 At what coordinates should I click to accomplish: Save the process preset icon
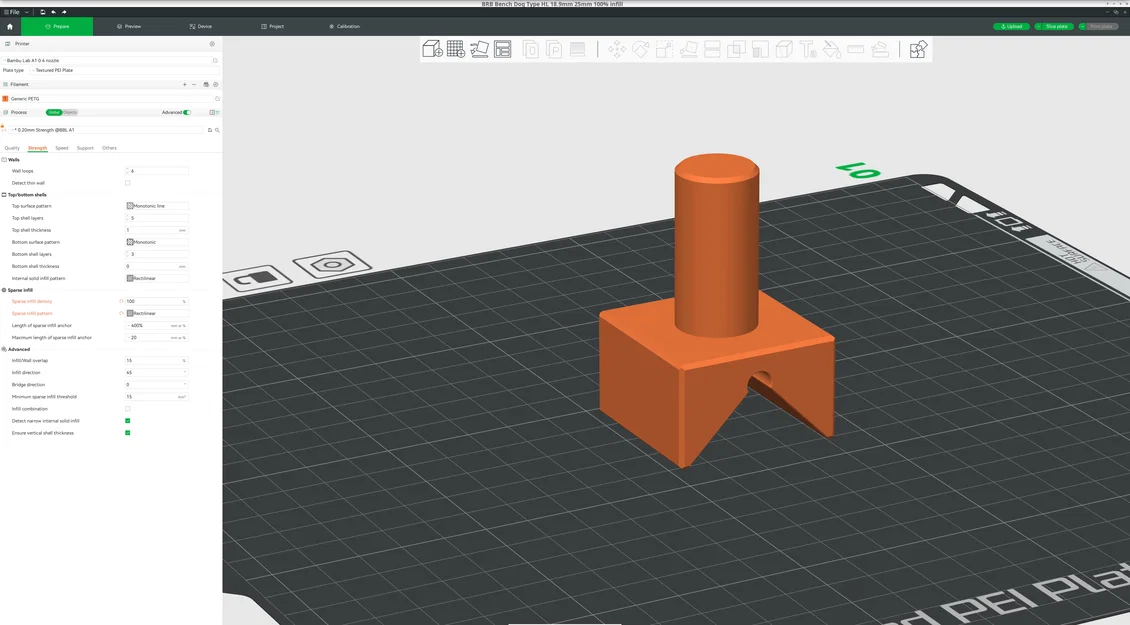point(210,130)
